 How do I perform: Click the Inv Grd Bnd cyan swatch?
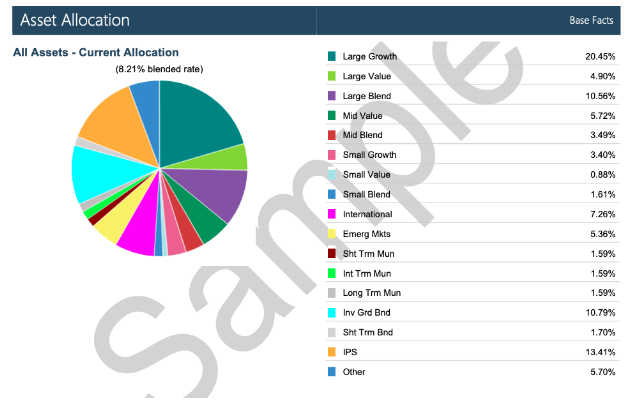(332, 313)
